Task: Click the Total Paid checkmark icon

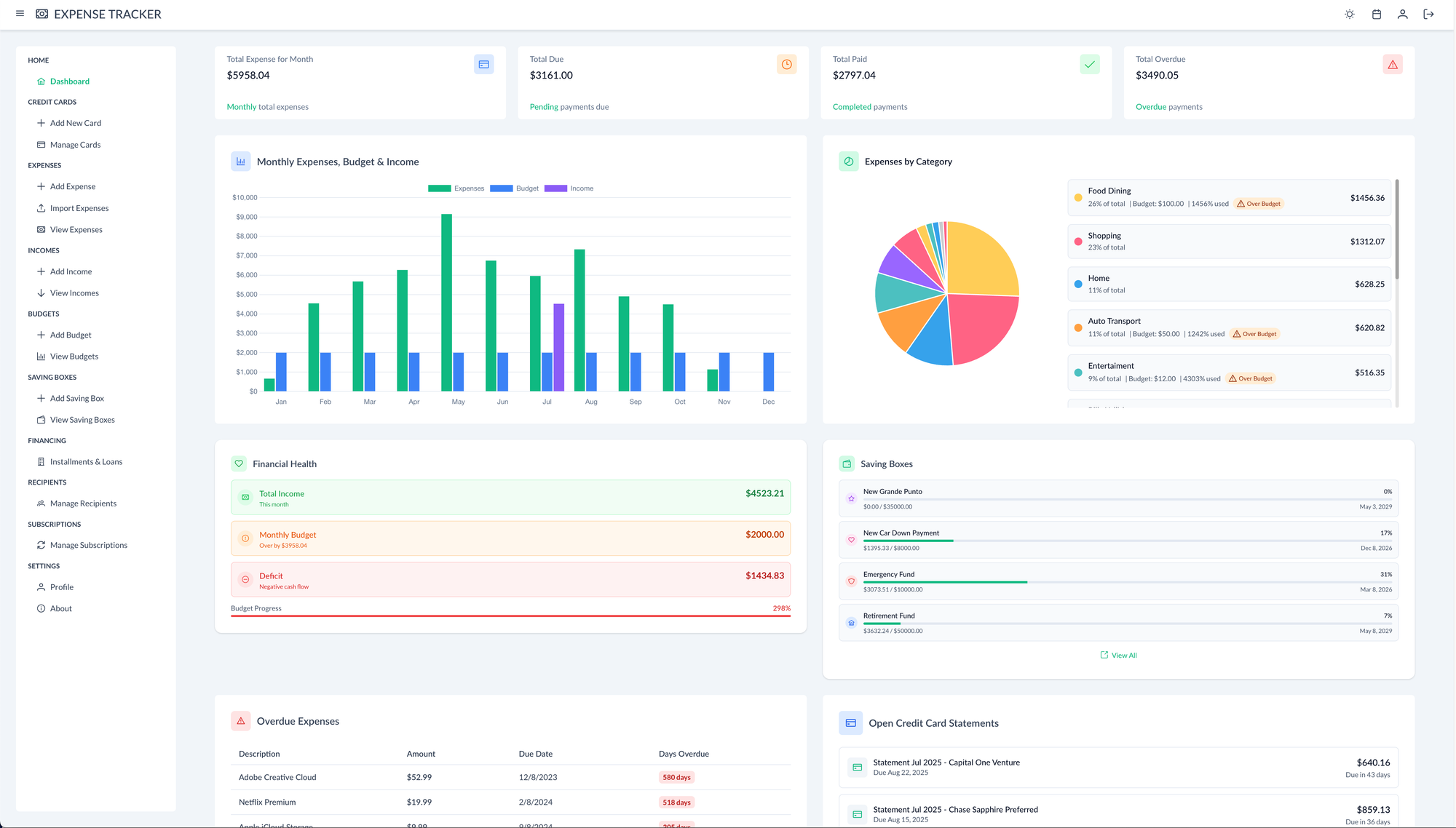Action: coord(1089,65)
